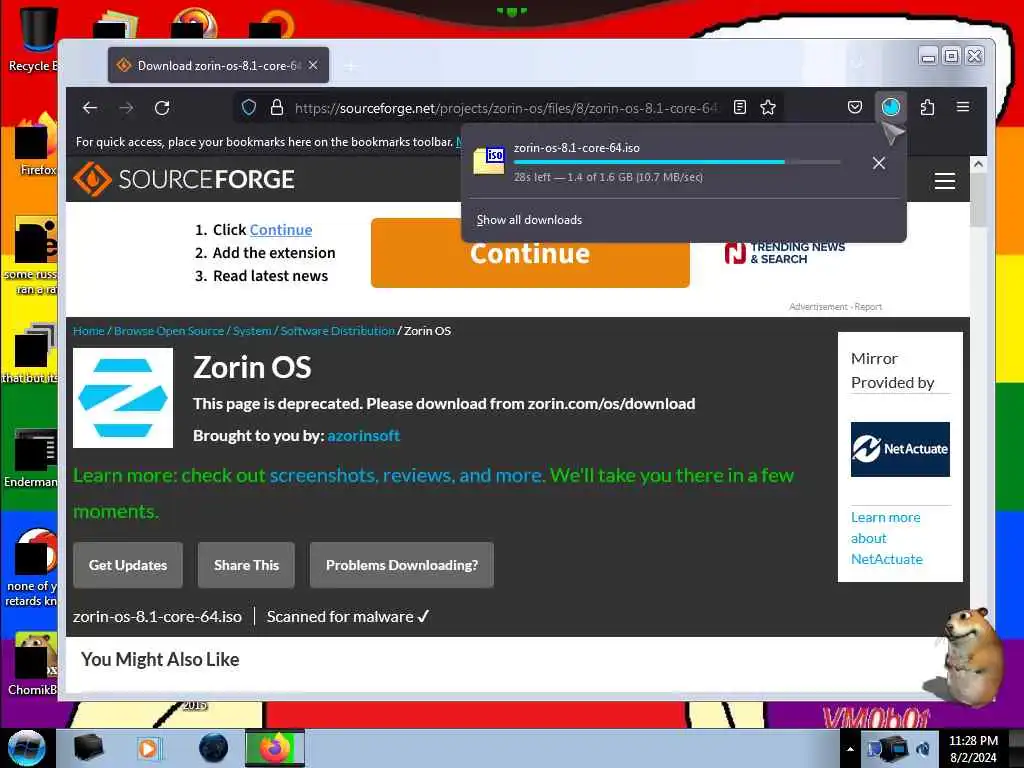Click the zorin-os-8.1-core-64.iso file icon
The height and width of the screenshot is (768, 1024).
[489, 161]
